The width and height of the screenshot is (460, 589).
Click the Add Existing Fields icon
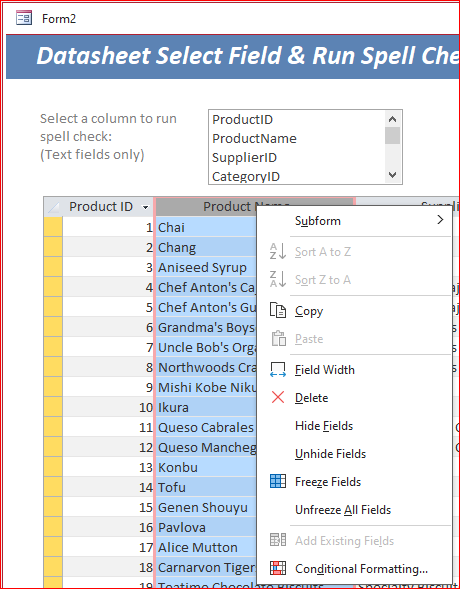(x=278, y=540)
